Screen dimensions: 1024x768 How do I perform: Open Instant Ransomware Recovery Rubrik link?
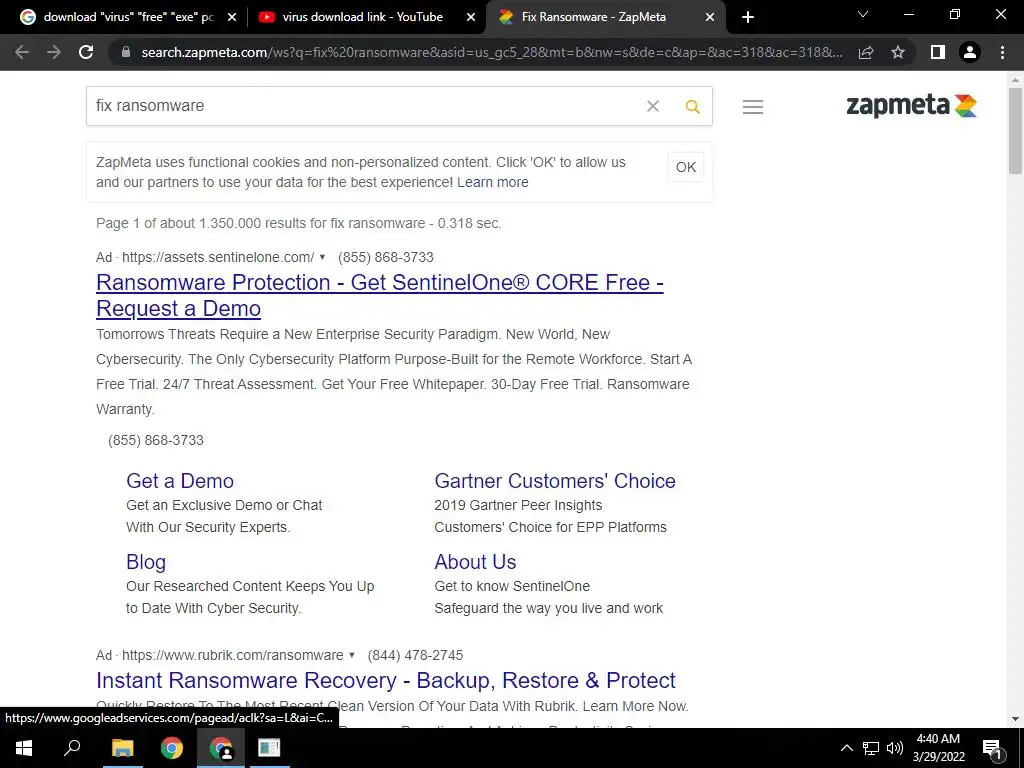(x=385, y=680)
